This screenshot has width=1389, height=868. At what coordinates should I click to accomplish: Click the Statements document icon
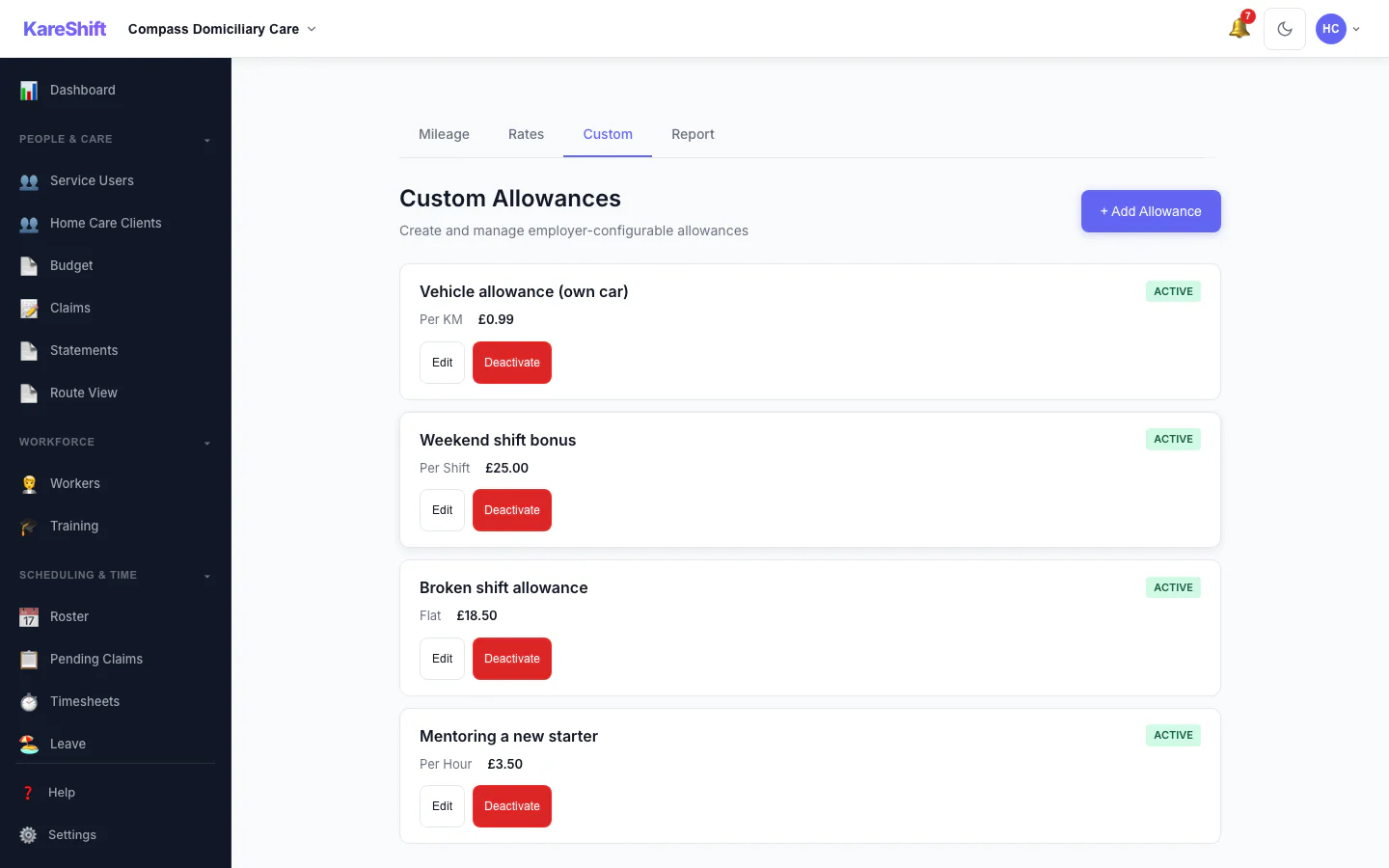(29, 351)
